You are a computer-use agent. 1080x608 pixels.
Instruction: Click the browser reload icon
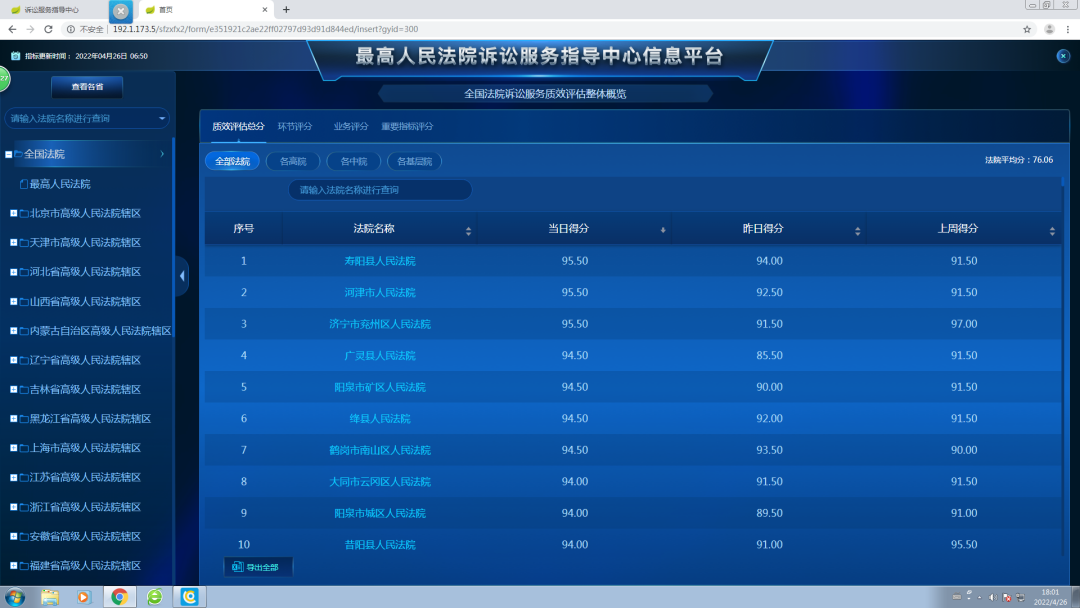coord(48,29)
